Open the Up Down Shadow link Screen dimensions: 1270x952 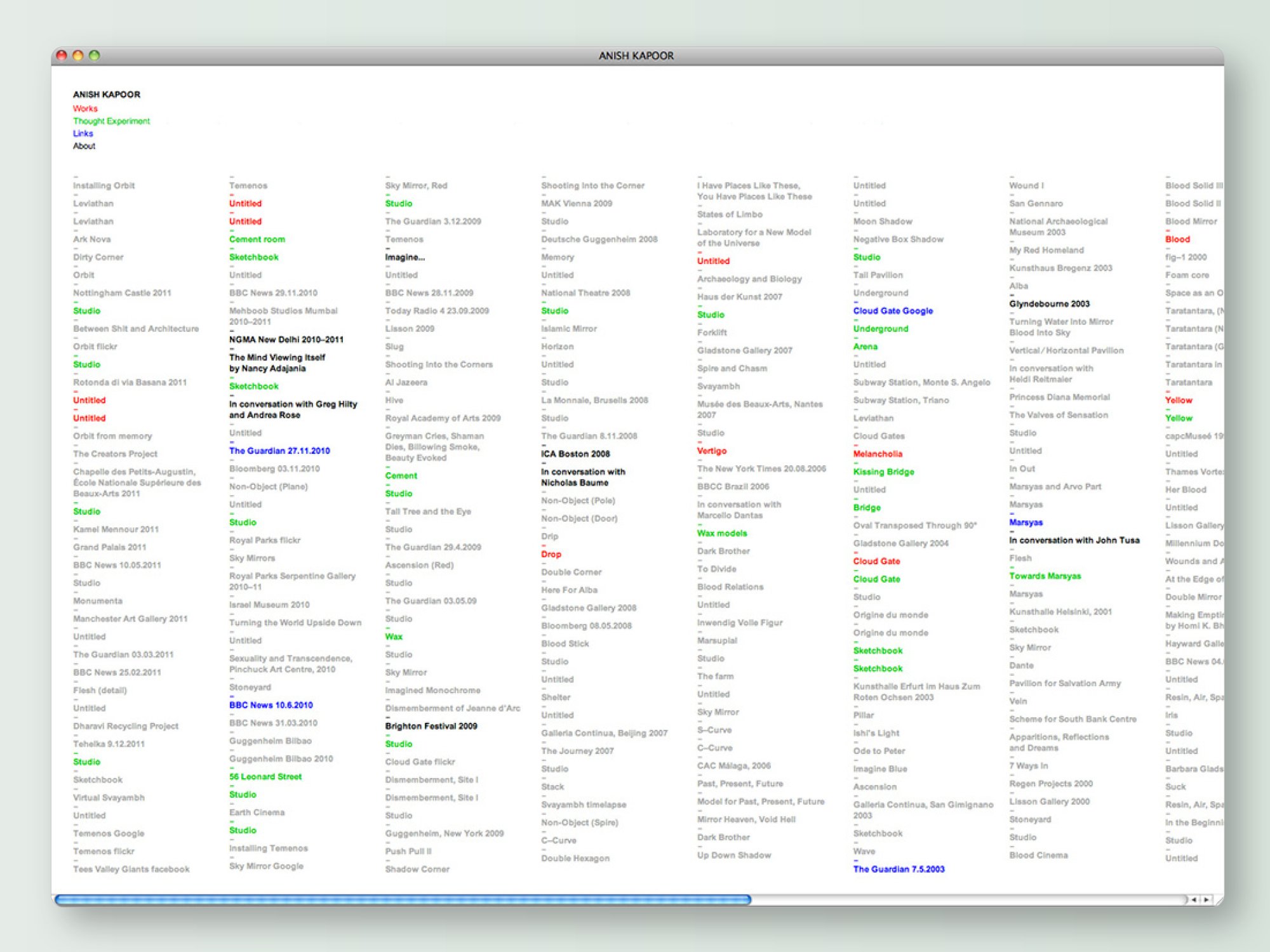734,856
